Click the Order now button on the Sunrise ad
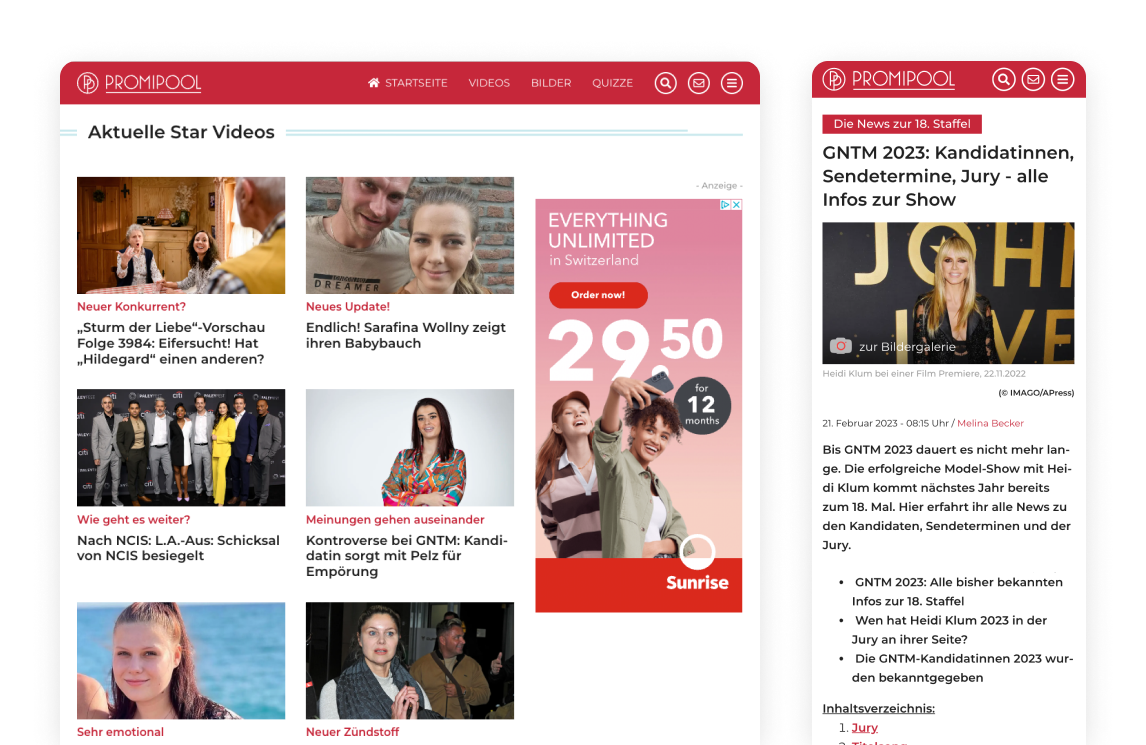 pos(598,295)
